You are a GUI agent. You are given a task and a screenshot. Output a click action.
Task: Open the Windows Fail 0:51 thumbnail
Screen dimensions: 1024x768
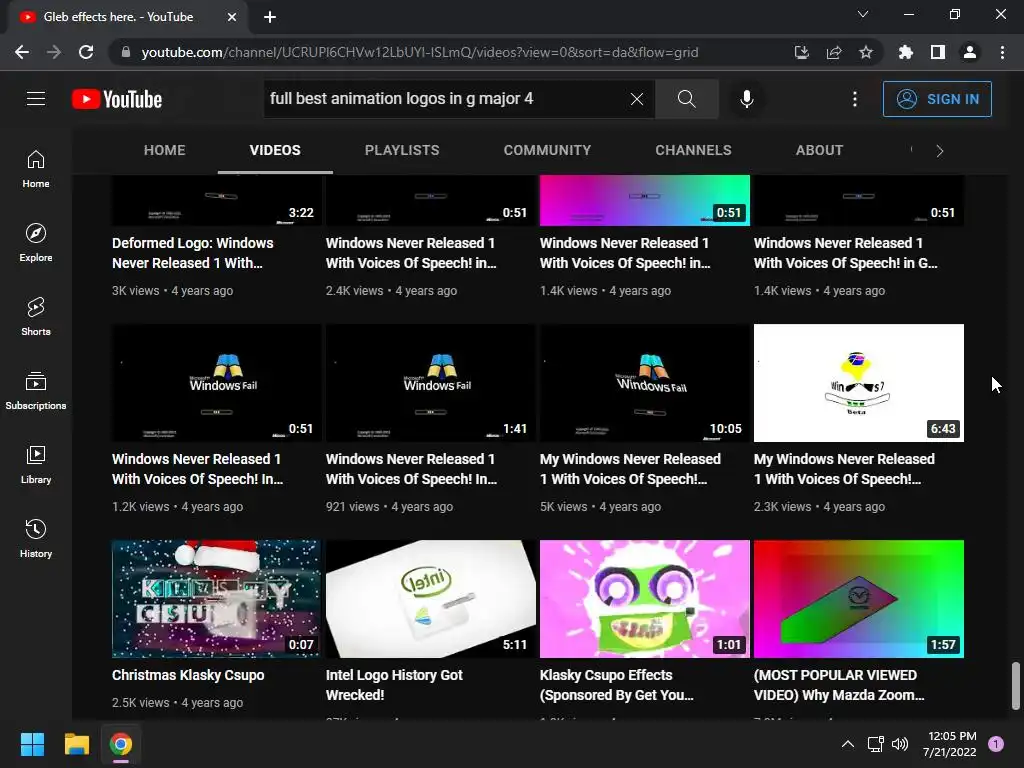(216, 383)
